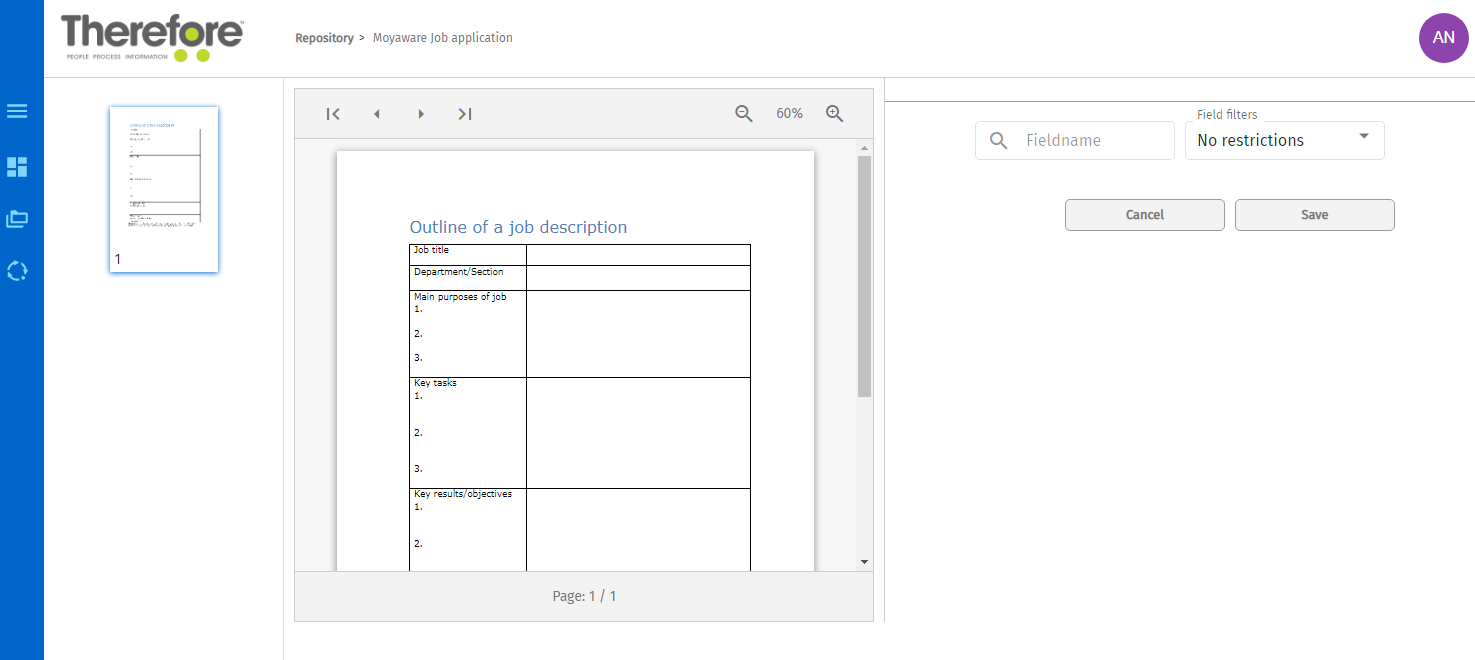Select the page 1 thumbnail
The height and width of the screenshot is (660, 1475).
tap(164, 189)
